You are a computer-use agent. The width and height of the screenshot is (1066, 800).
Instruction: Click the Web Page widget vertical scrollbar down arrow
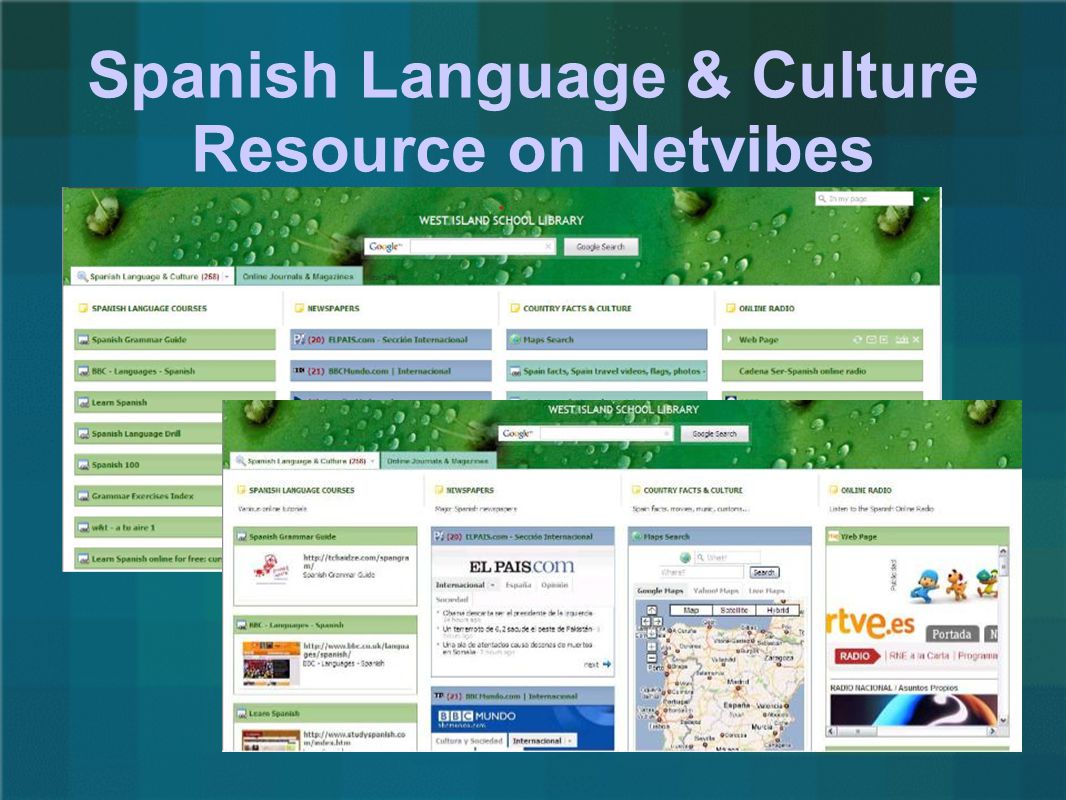coord(1003,720)
